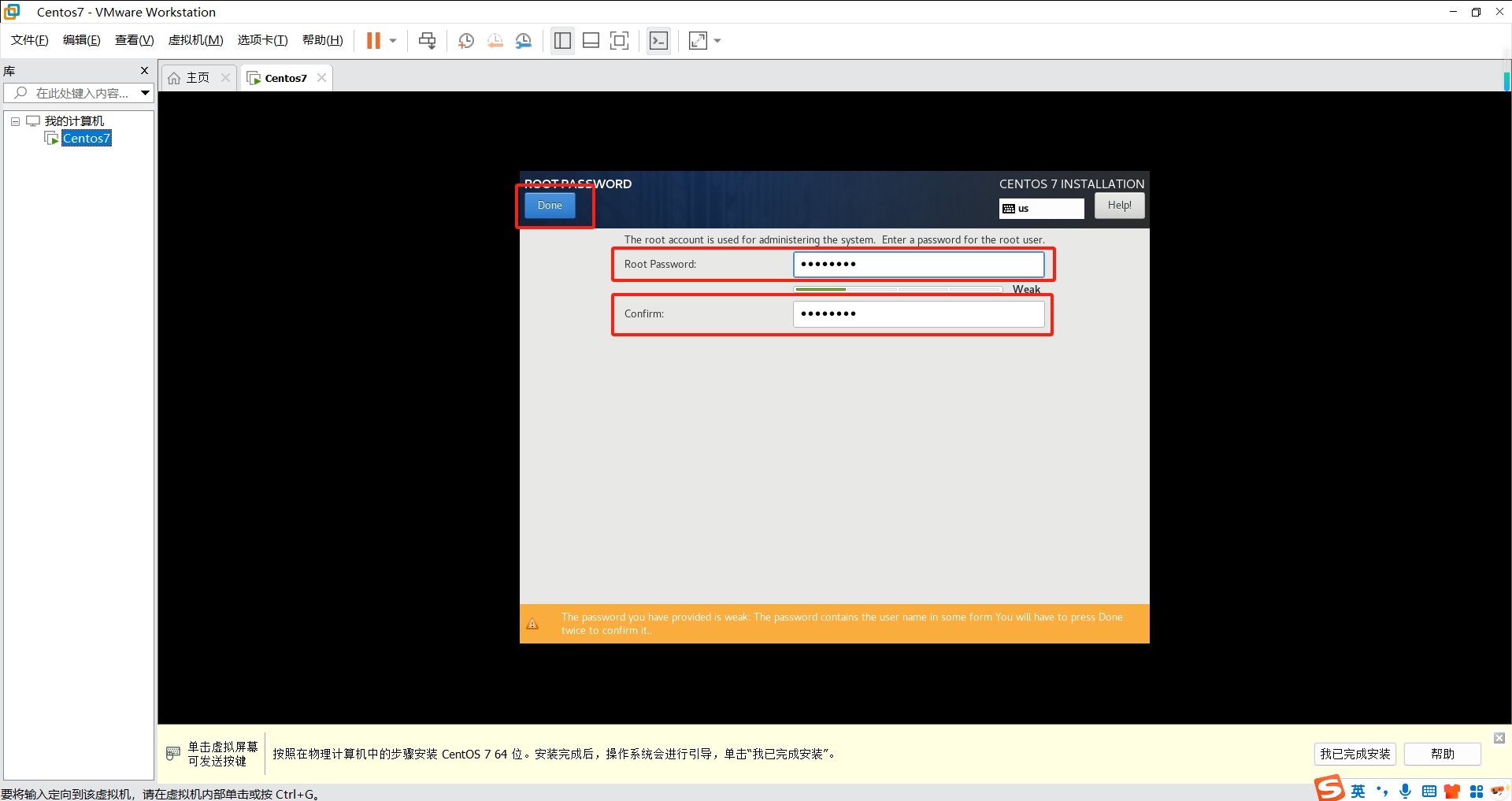This screenshot has width=1512, height=801.
Task: Toggle the console view button
Action: pos(658,41)
